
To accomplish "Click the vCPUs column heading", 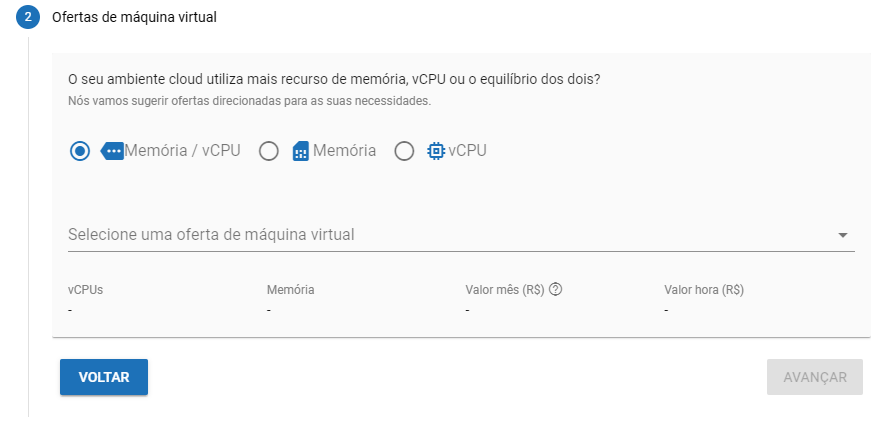I will tap(85, 290).
